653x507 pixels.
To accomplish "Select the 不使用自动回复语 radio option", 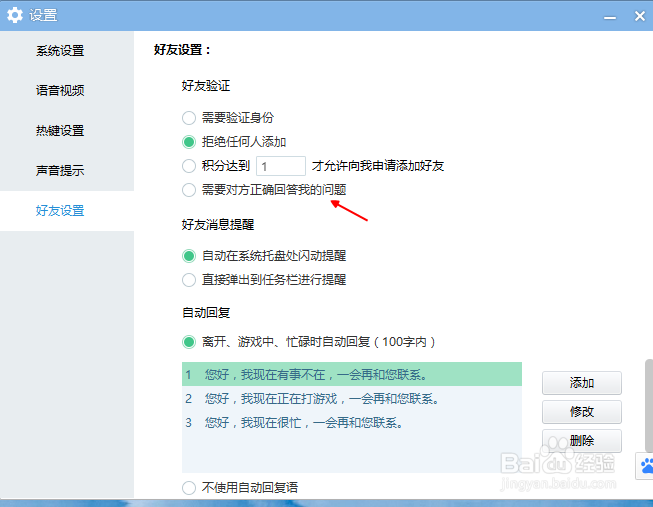I will click(x=189, y=487).
